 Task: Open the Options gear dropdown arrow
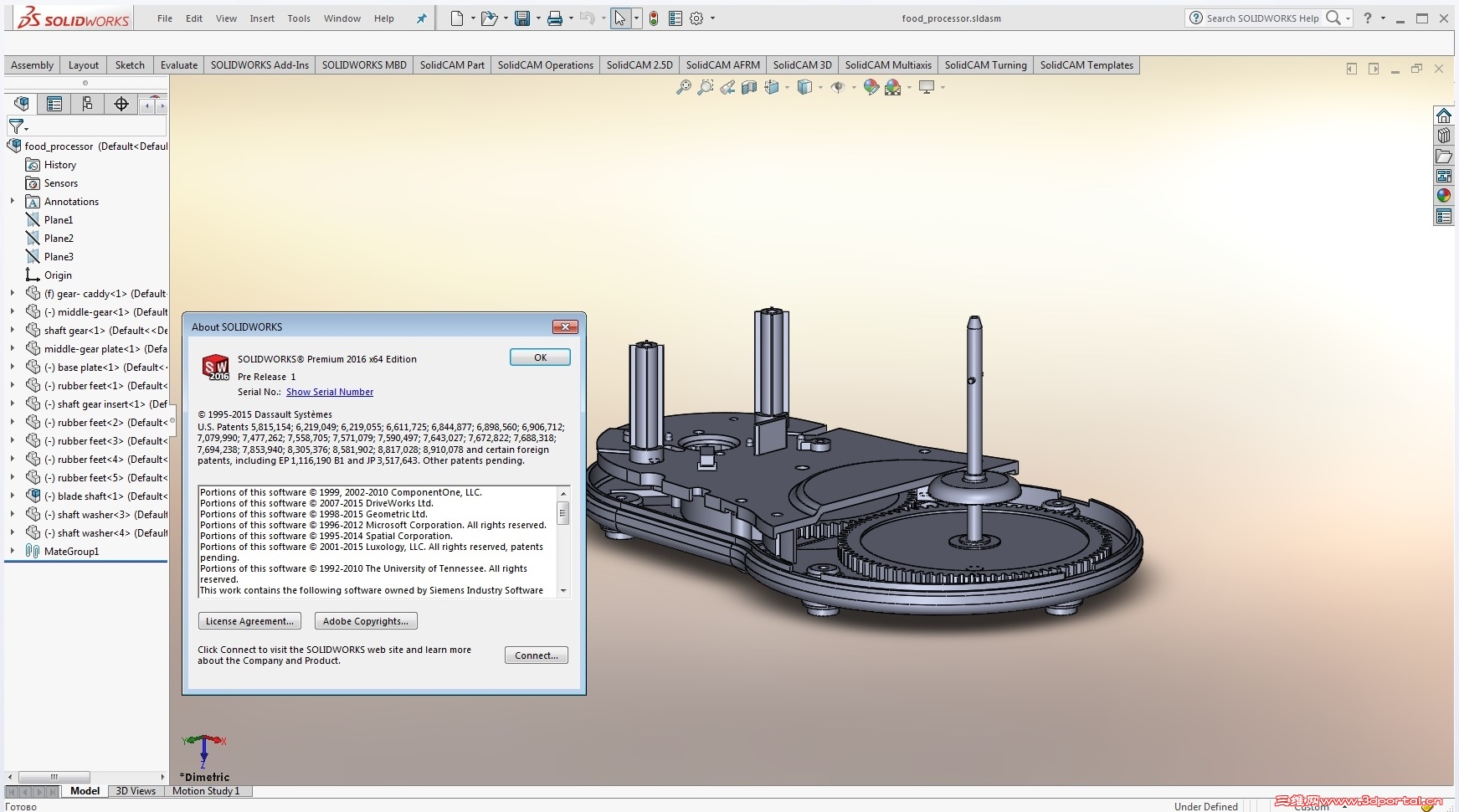pos(712,18)
